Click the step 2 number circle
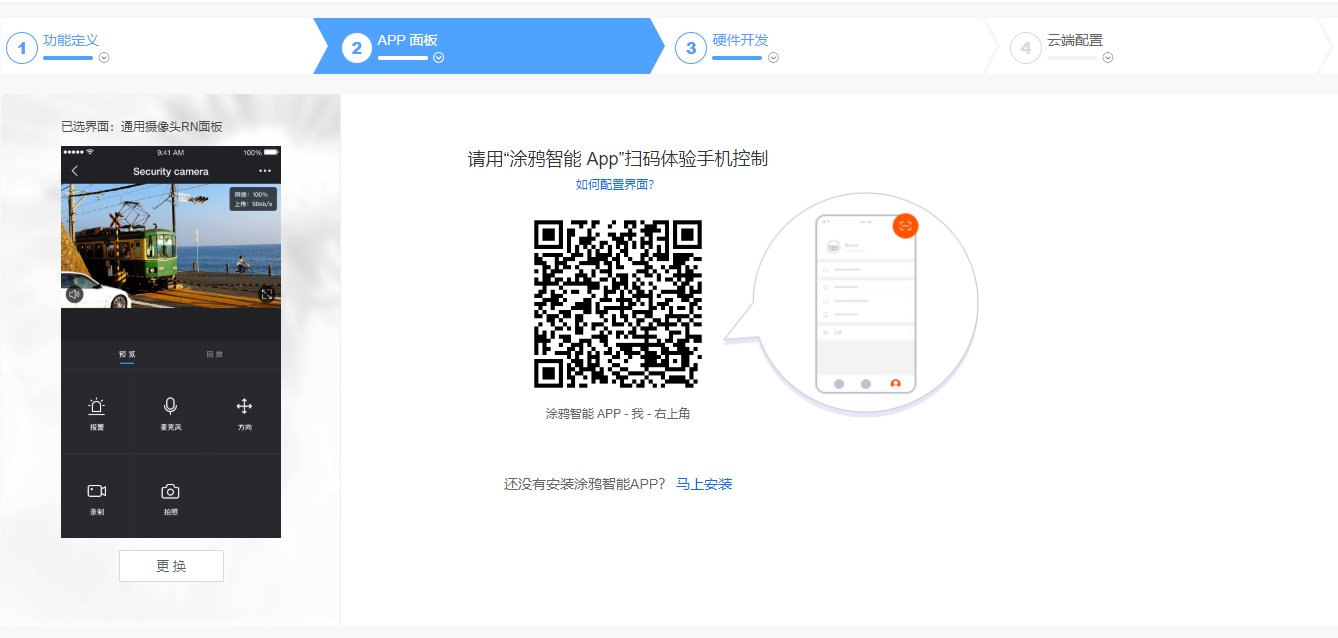The height and width of the screenshot is (638, 1338). (357, 47)
